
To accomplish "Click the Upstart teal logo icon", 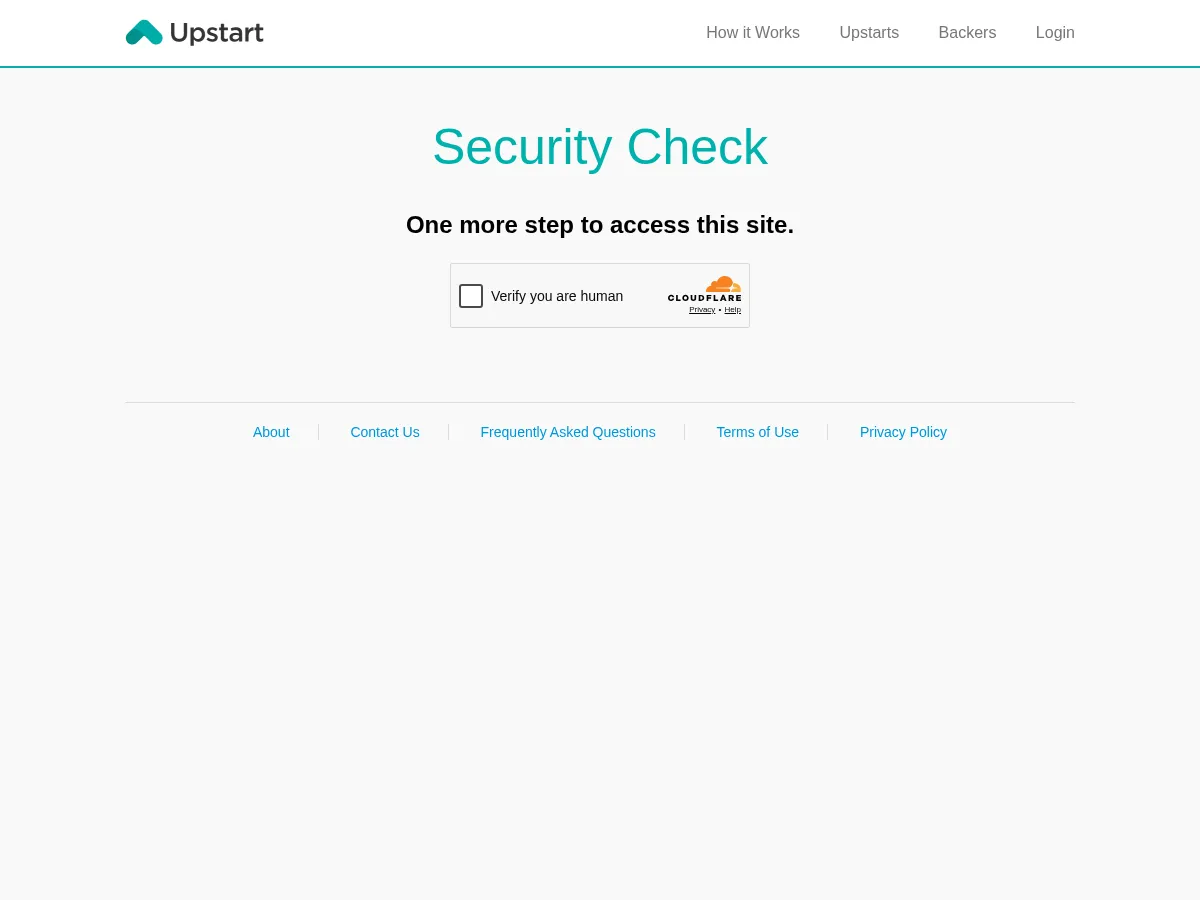I will (144, 32).
